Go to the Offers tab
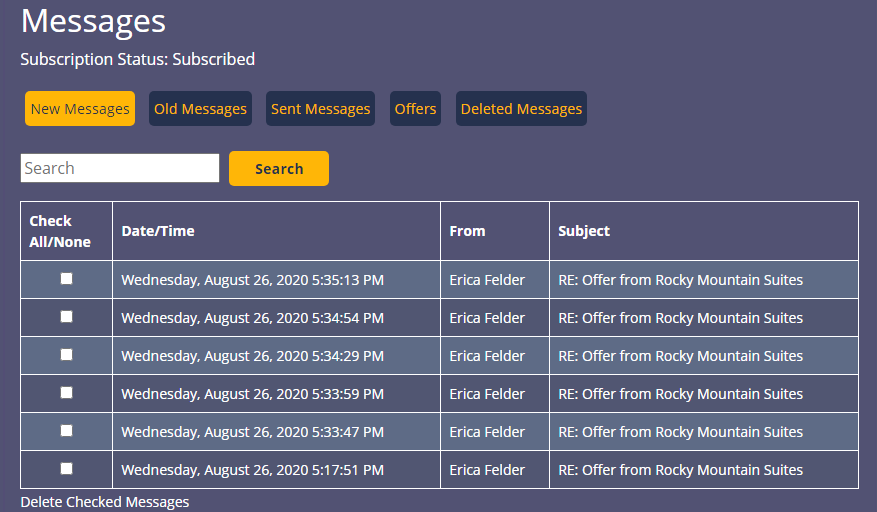Viewport: 877px width, 512px height. pos(415,109)
